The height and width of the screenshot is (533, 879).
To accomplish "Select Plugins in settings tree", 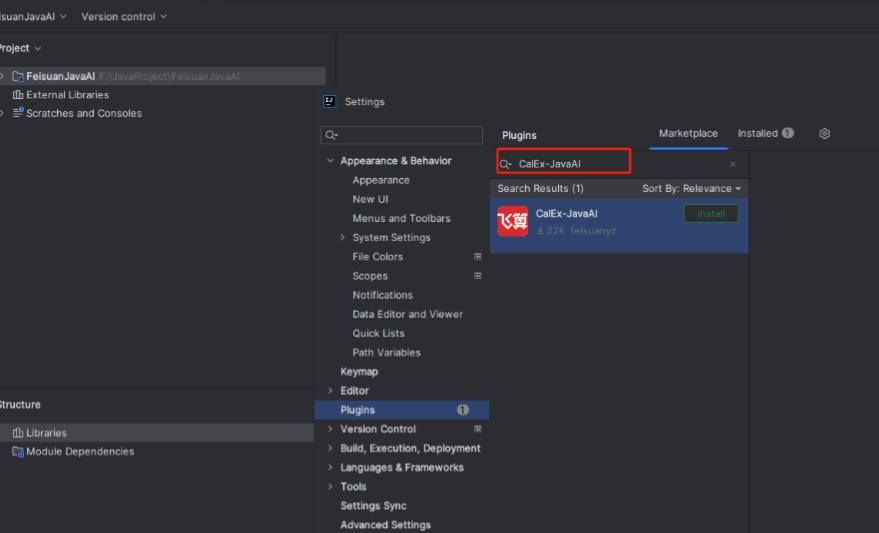I will point(401,410).
